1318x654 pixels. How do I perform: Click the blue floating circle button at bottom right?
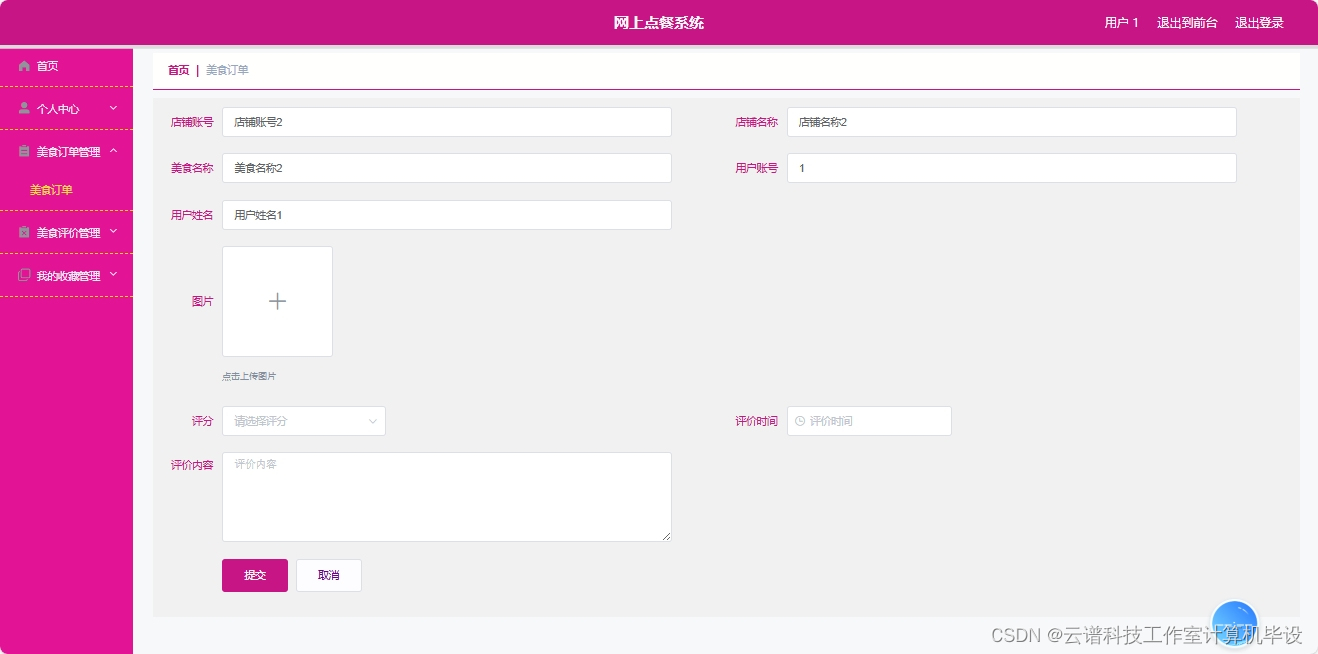1234,623
